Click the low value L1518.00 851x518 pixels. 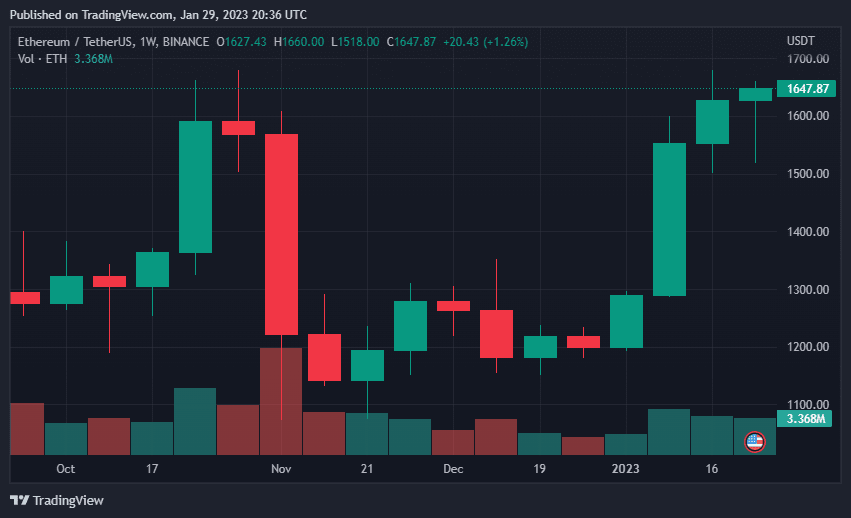(x=355, y=42)
